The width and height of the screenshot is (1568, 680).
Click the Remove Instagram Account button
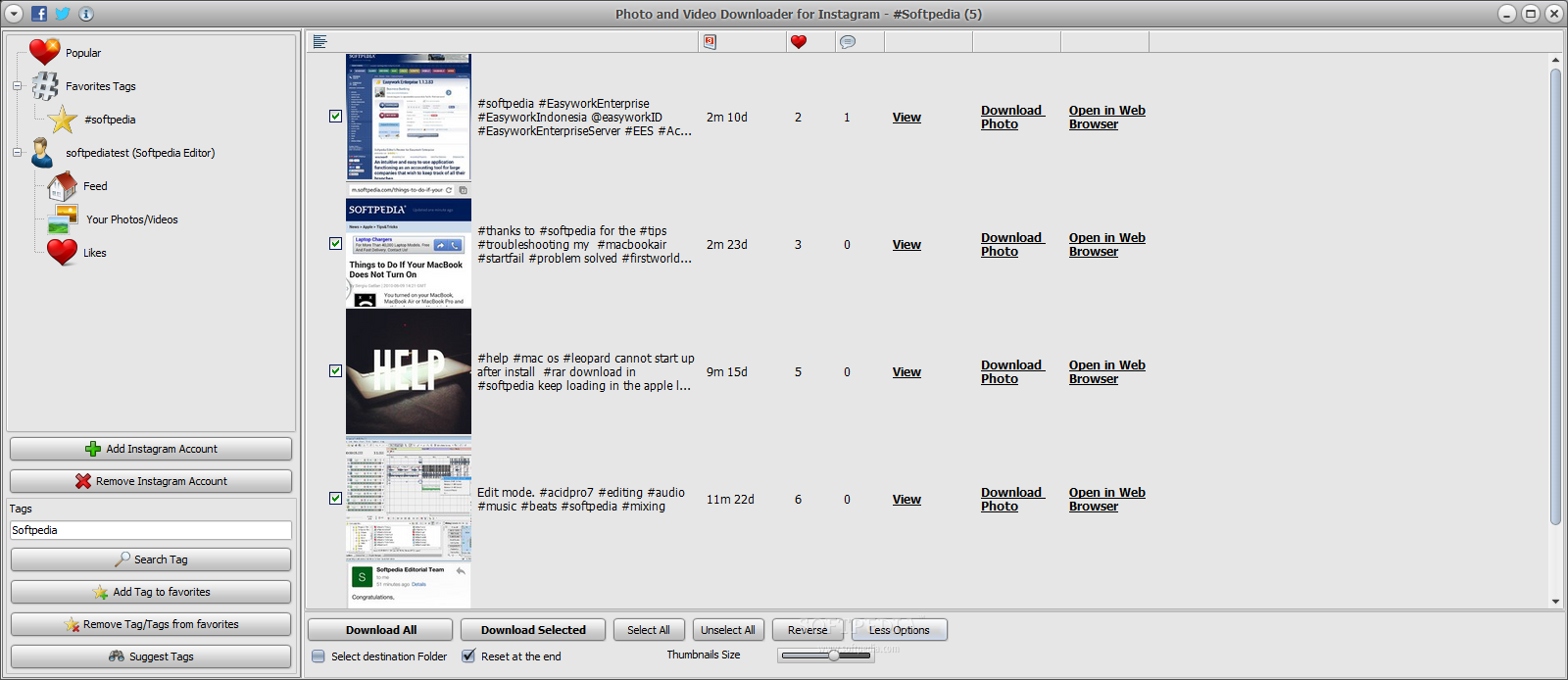point(151,481)
